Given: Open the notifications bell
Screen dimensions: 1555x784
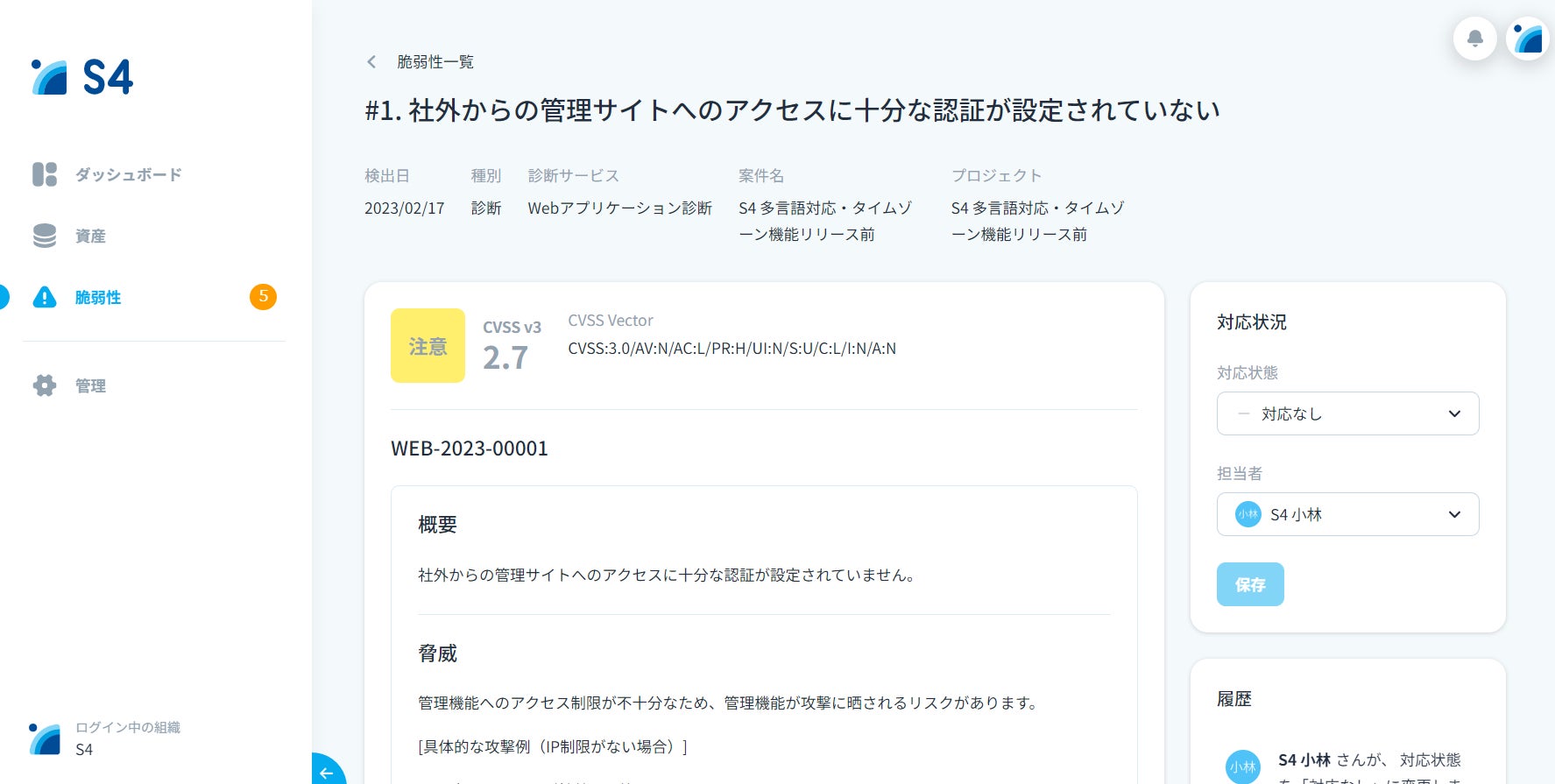Looking at the screenshot, I should tap(1475, 39).
